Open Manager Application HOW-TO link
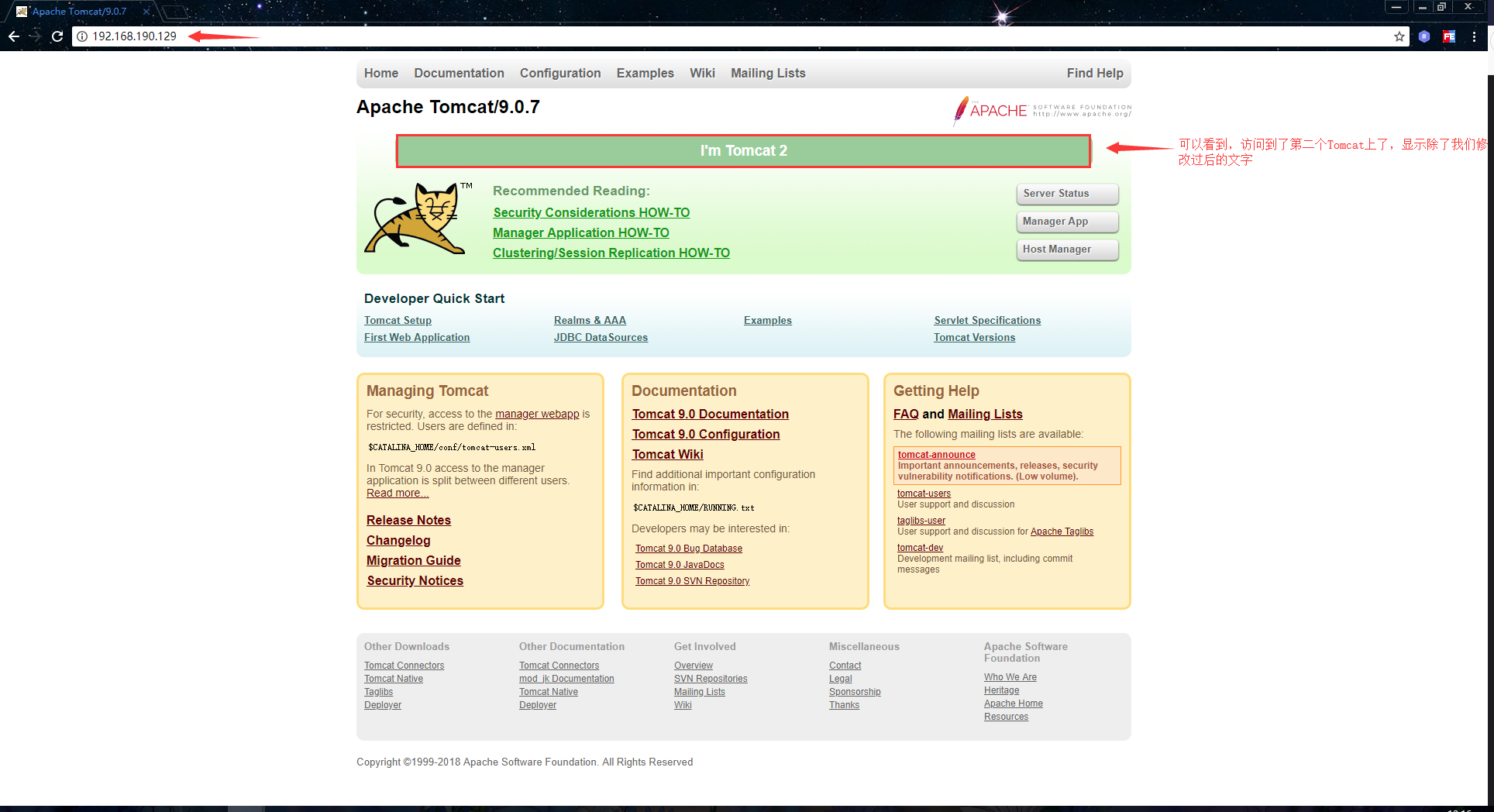 tap(581, 233)
